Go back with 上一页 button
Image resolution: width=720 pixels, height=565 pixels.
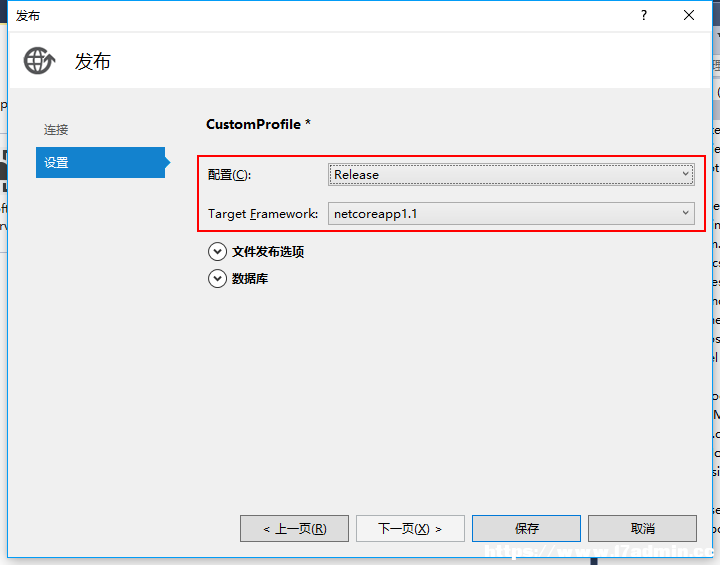point(294,529)
